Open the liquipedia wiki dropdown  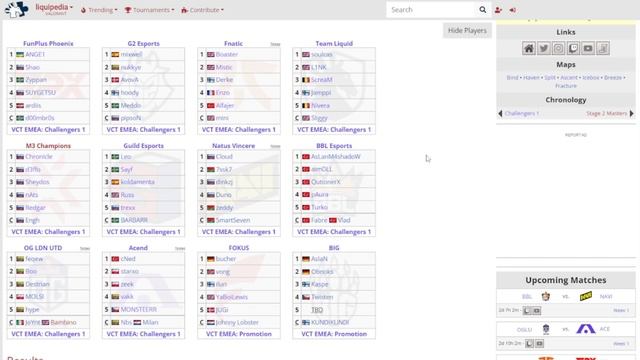click(54, 8)
